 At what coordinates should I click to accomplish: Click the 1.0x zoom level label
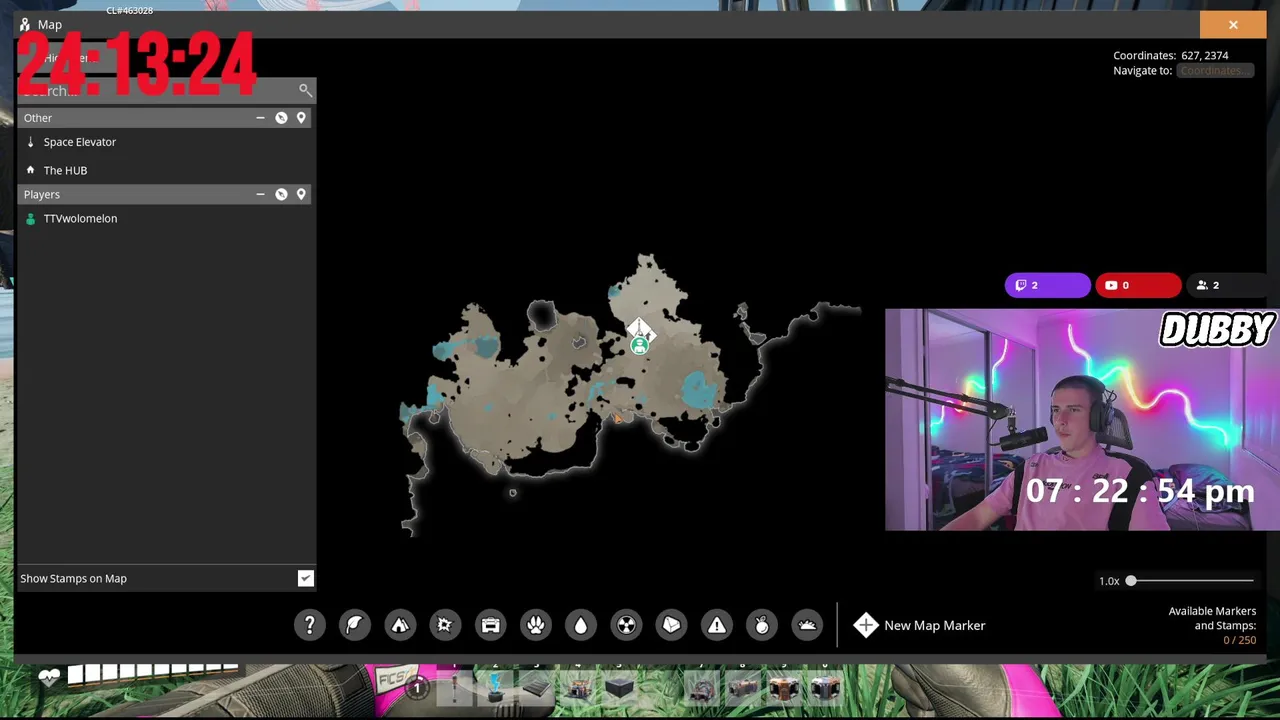pyautogui.click(x=1109, y=581)
